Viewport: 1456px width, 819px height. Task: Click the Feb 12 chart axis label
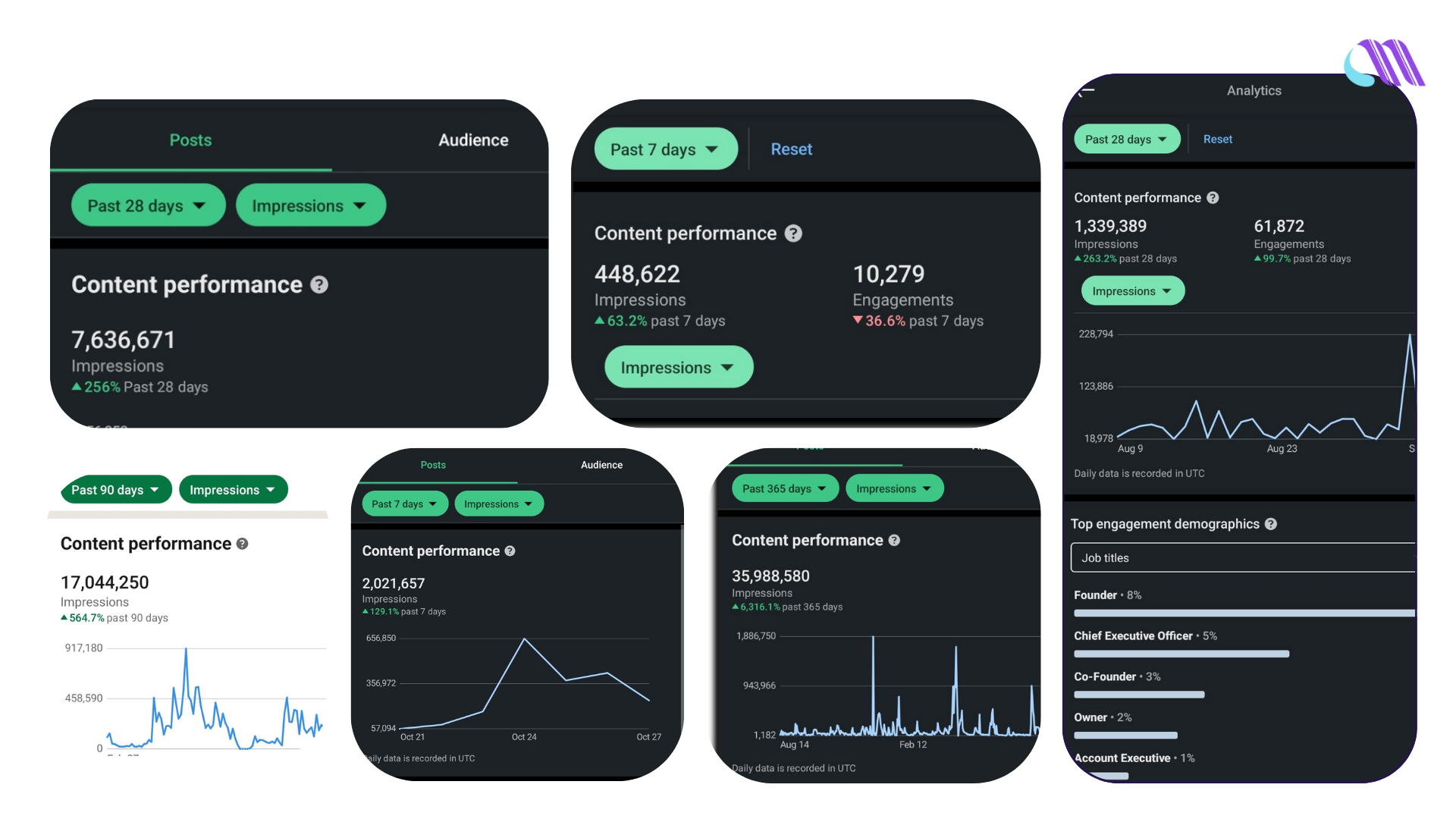[913, 745]
